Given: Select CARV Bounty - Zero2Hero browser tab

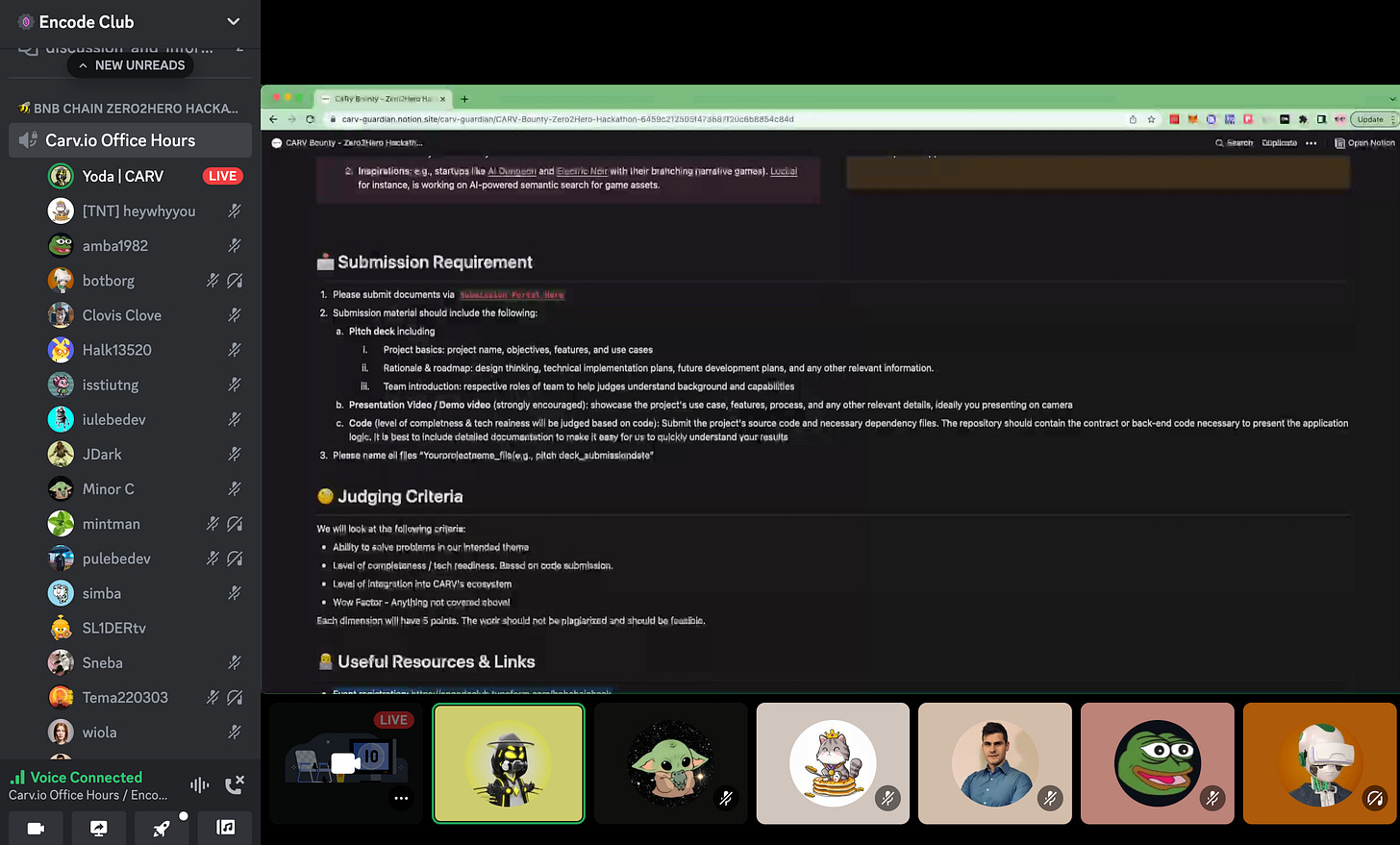Looking at the screenshot, I should coord(385,99).
